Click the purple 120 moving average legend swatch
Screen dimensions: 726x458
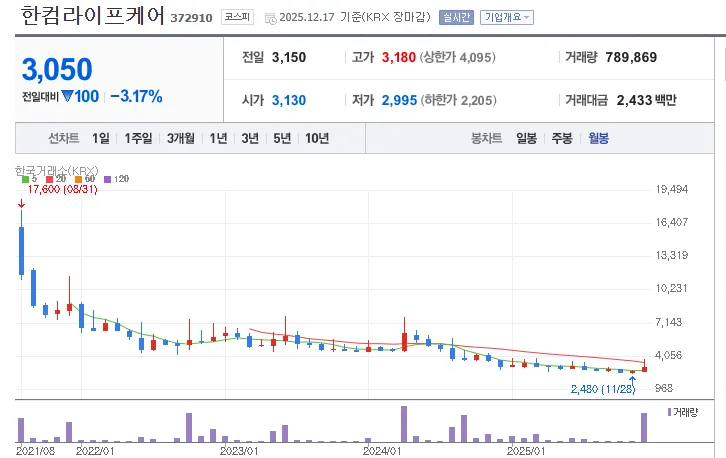click(x=107, y=179)
